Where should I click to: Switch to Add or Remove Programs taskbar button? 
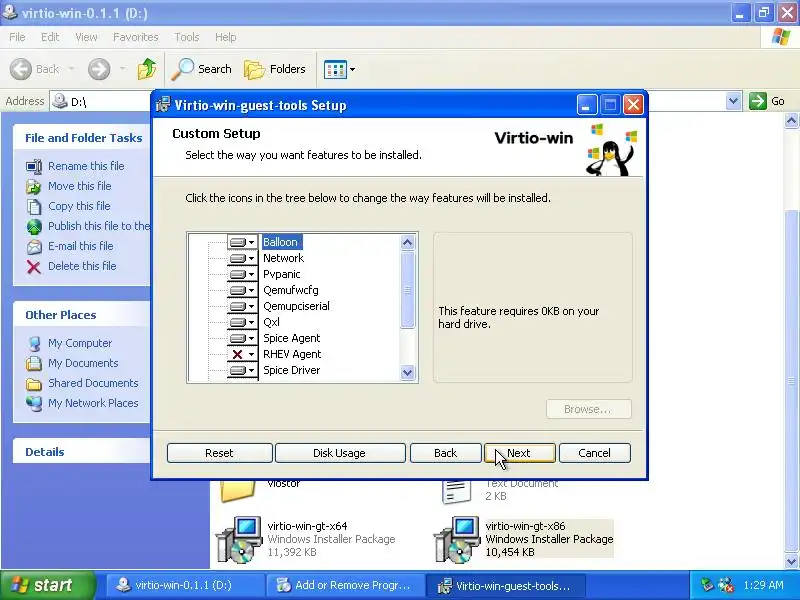tap(345, 585)
